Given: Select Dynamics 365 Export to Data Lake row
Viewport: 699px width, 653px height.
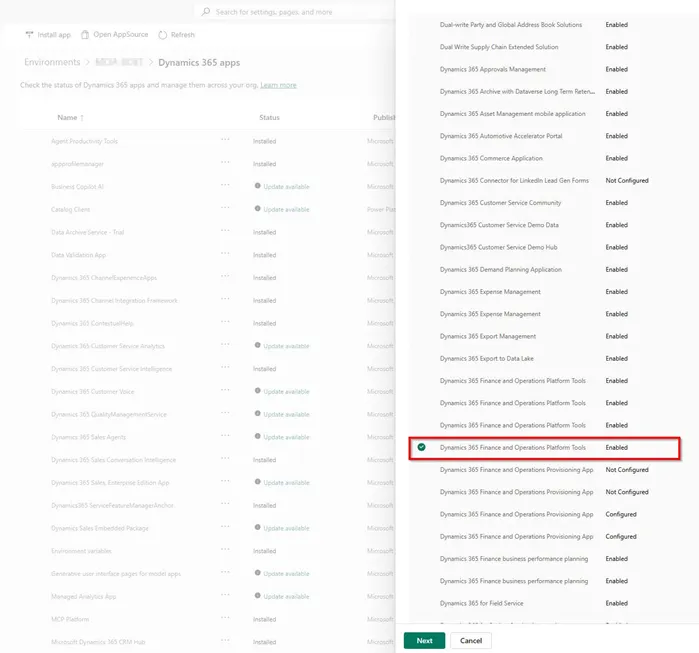Looking at the screenshot, I should point(545,358).
